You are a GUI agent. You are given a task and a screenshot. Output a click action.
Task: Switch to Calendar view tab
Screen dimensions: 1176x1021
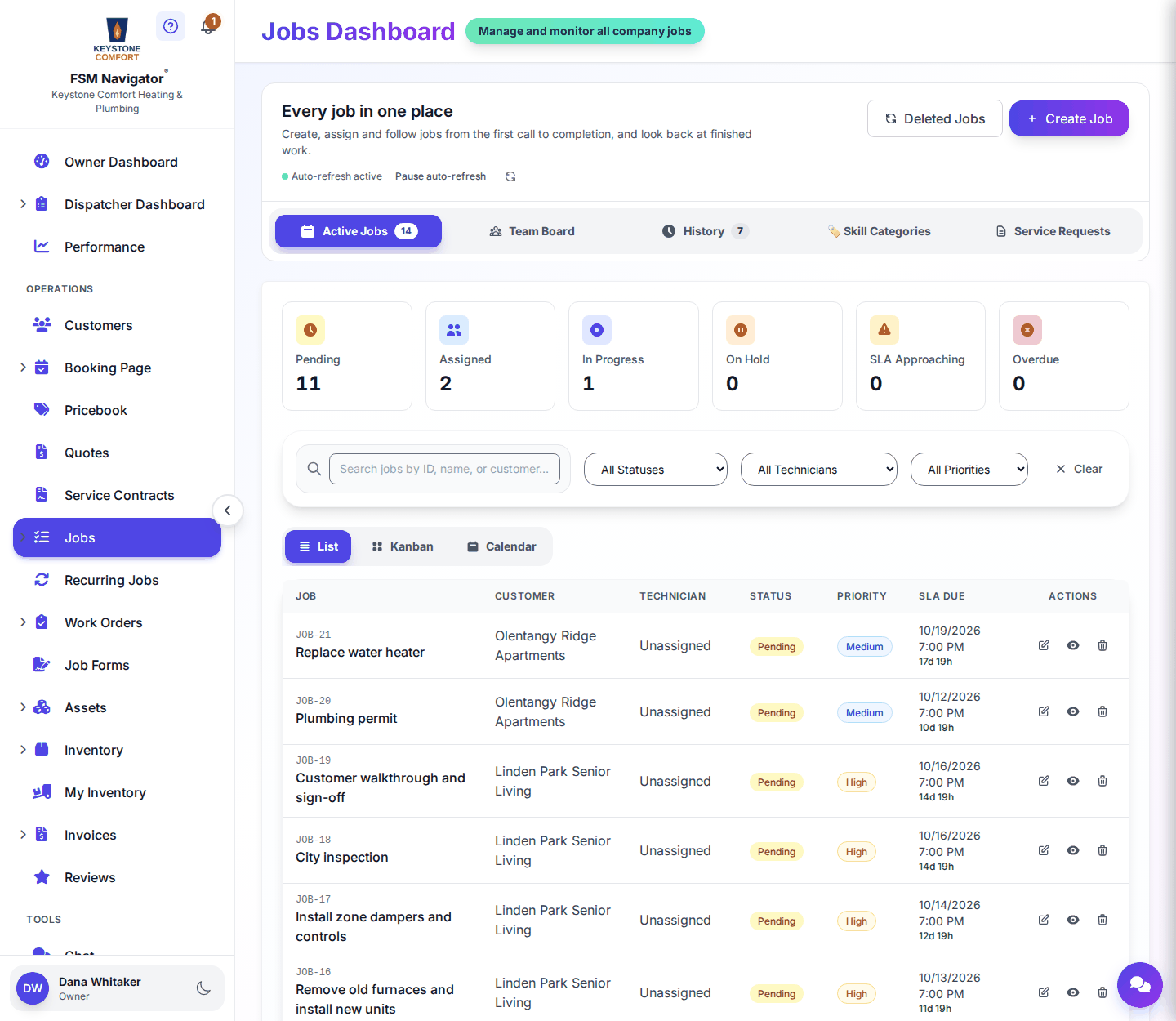coord(501,546)
